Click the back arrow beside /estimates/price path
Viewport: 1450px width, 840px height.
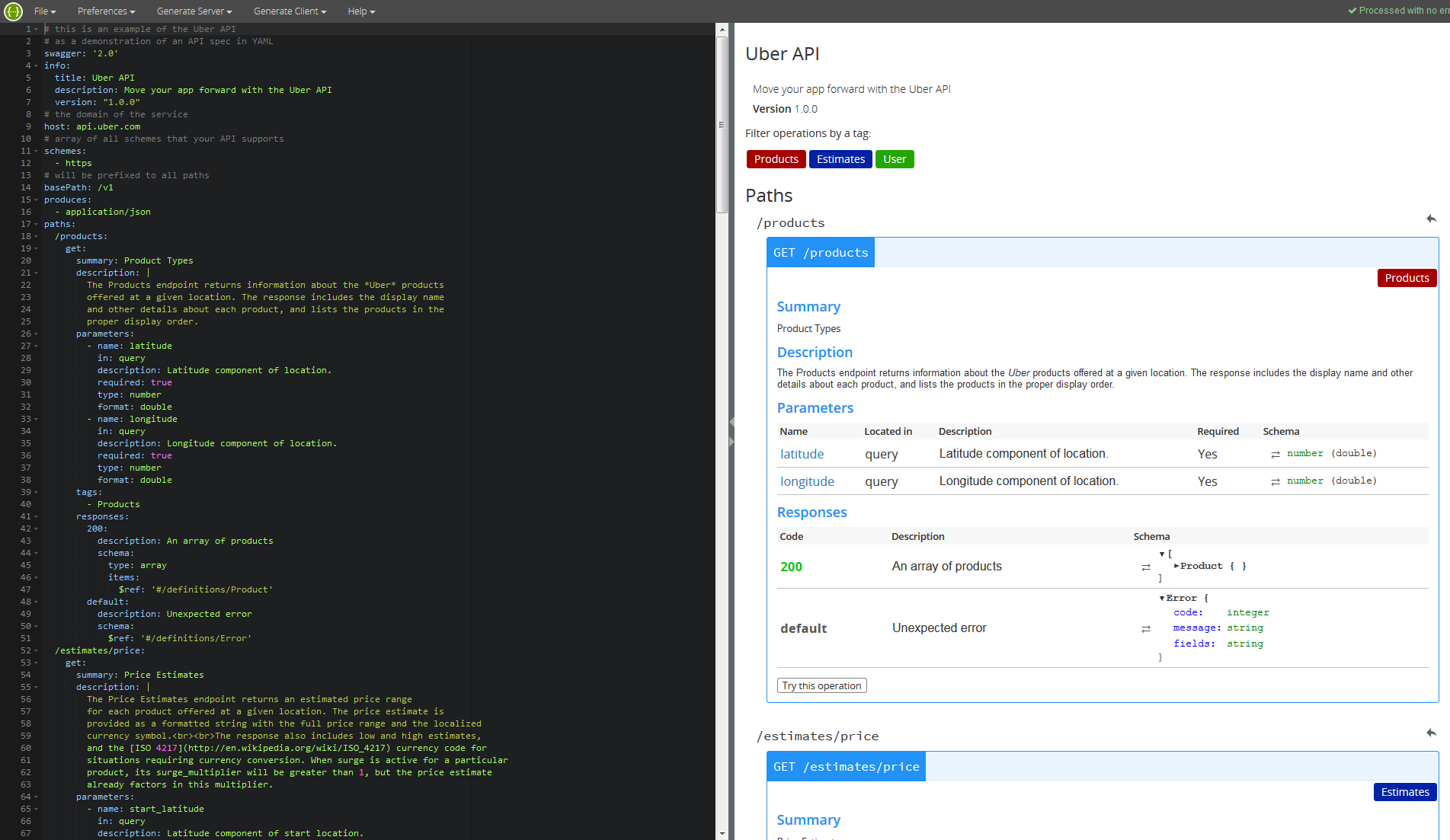(1431, 733)
